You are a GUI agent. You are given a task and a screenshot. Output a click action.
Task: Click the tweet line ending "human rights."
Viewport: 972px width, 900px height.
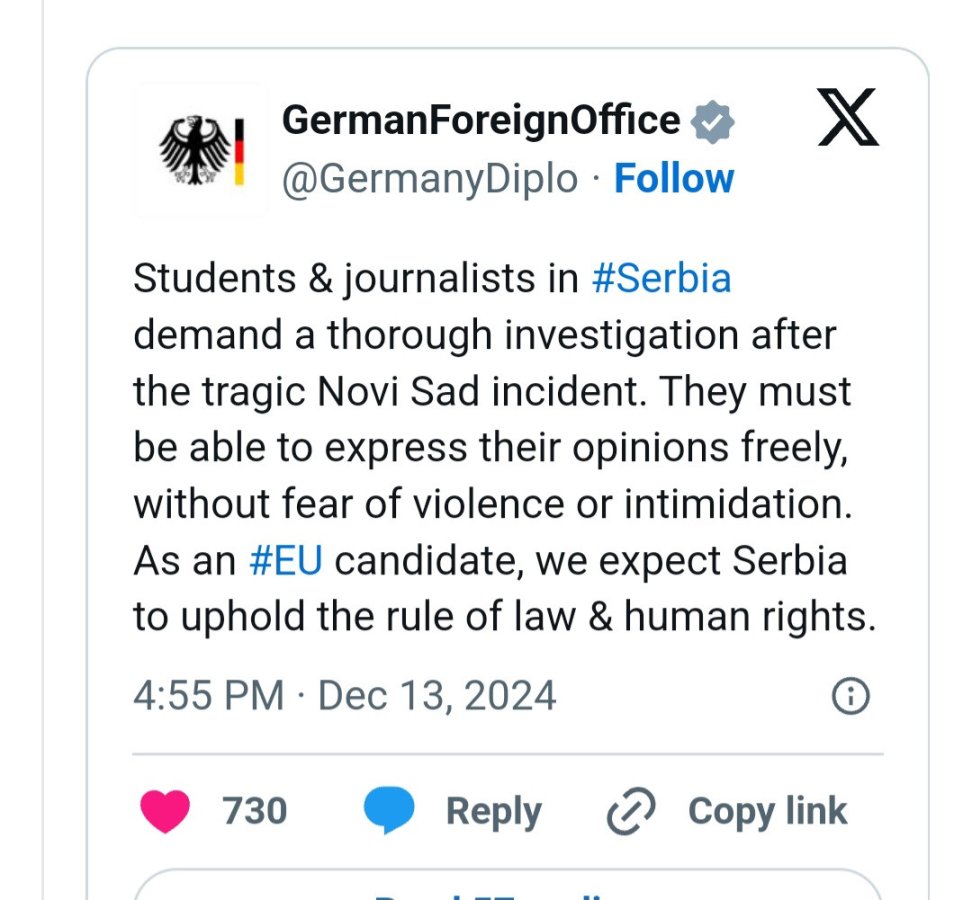click(x=504, y=617)
